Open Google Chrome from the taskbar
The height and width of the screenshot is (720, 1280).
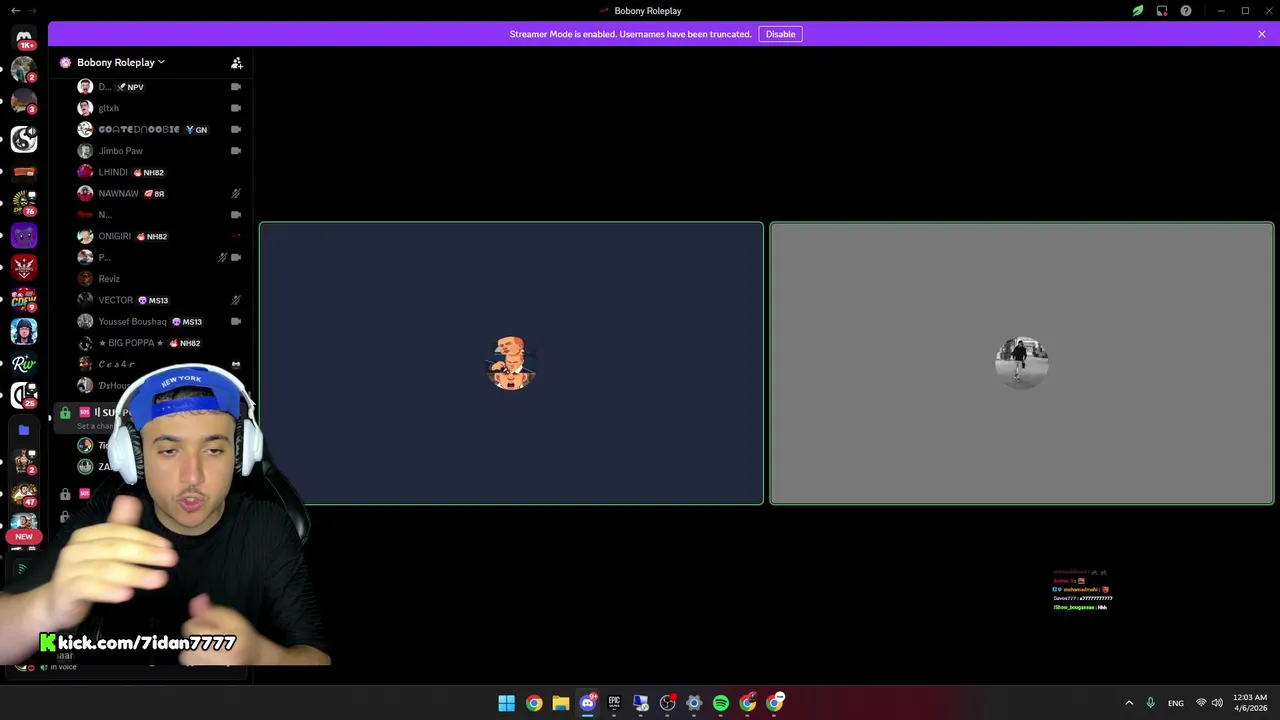534,703
